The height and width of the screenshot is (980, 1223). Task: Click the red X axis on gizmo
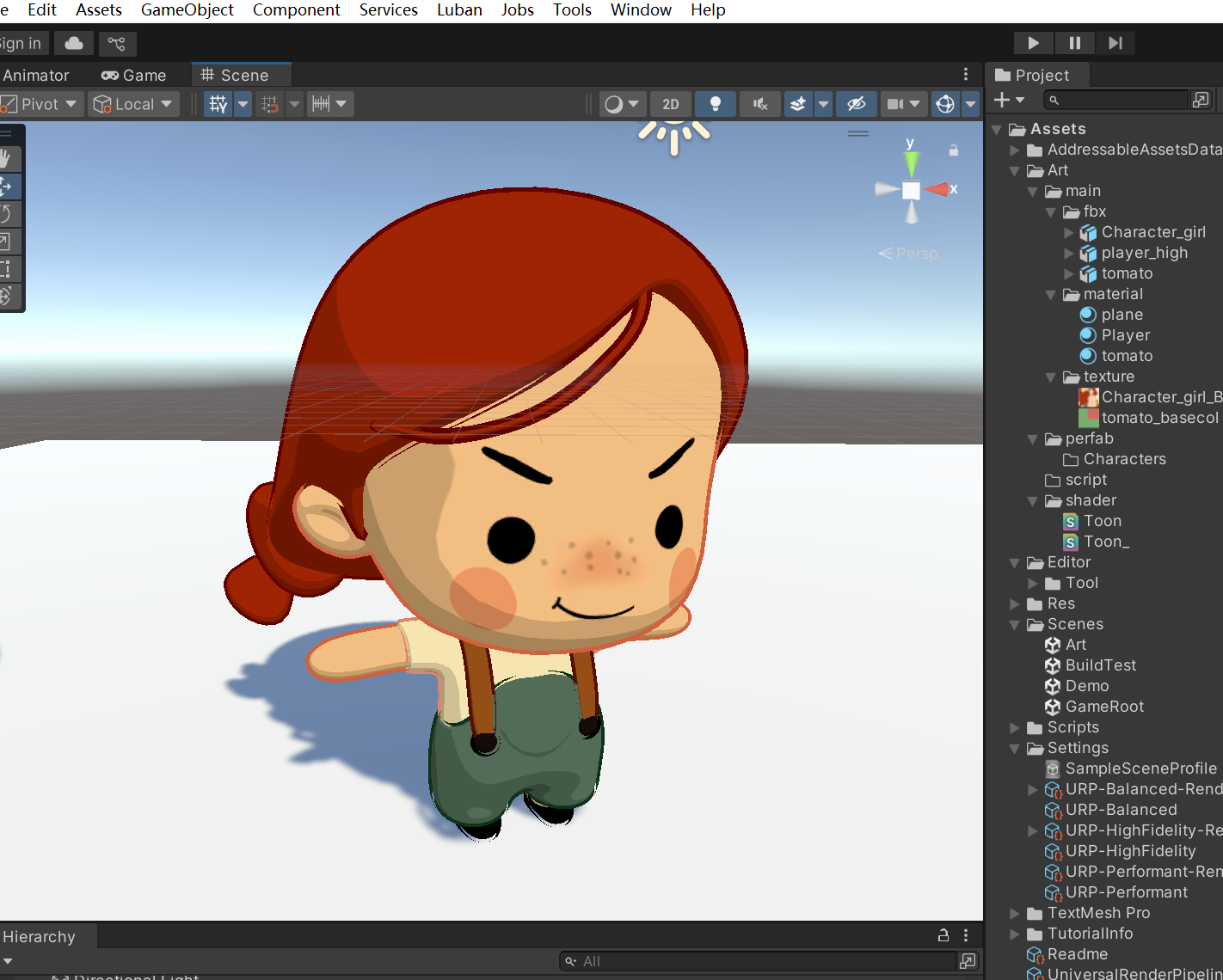pos(940,189)
